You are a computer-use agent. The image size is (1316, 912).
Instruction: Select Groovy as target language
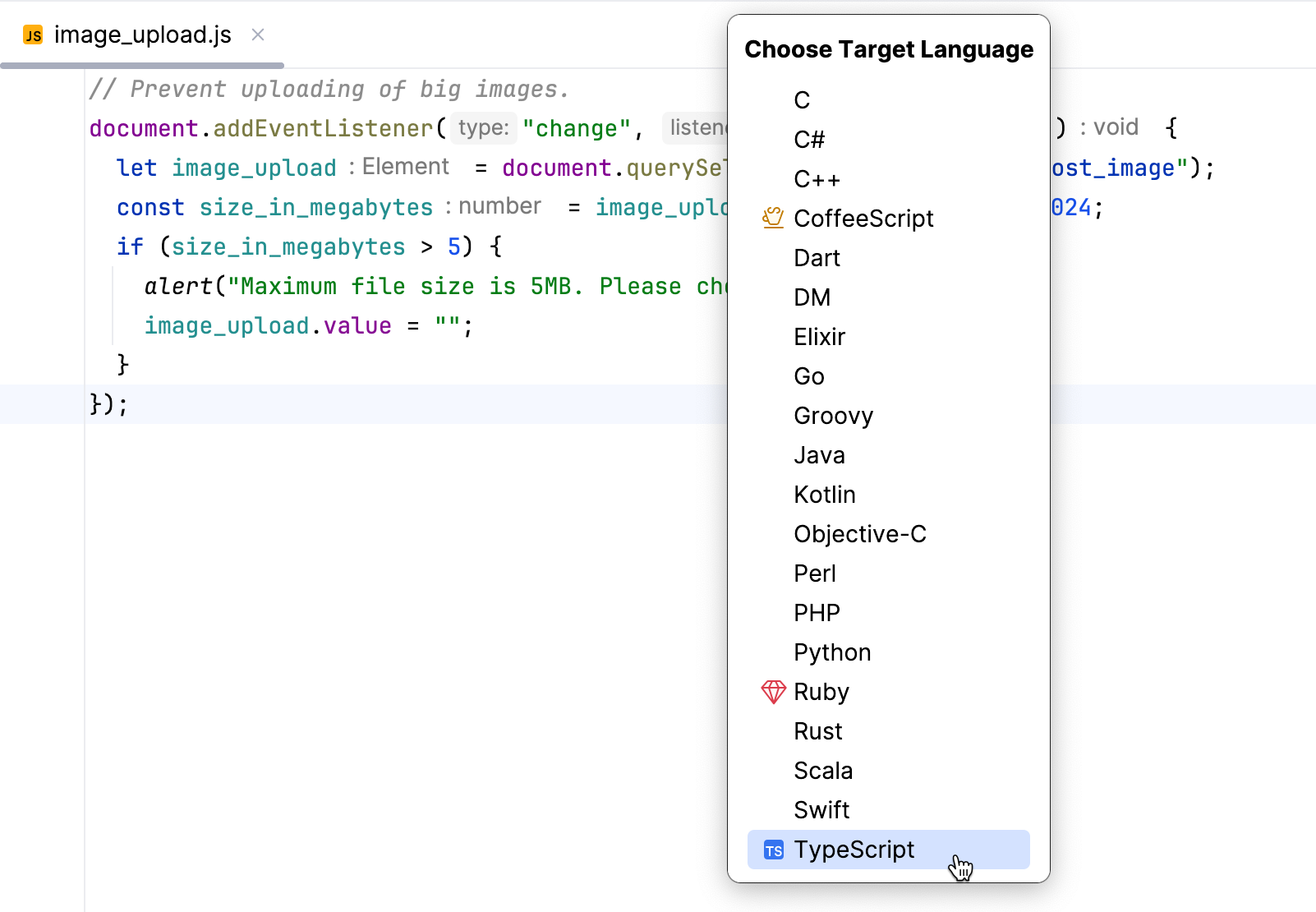coord(888,416)
